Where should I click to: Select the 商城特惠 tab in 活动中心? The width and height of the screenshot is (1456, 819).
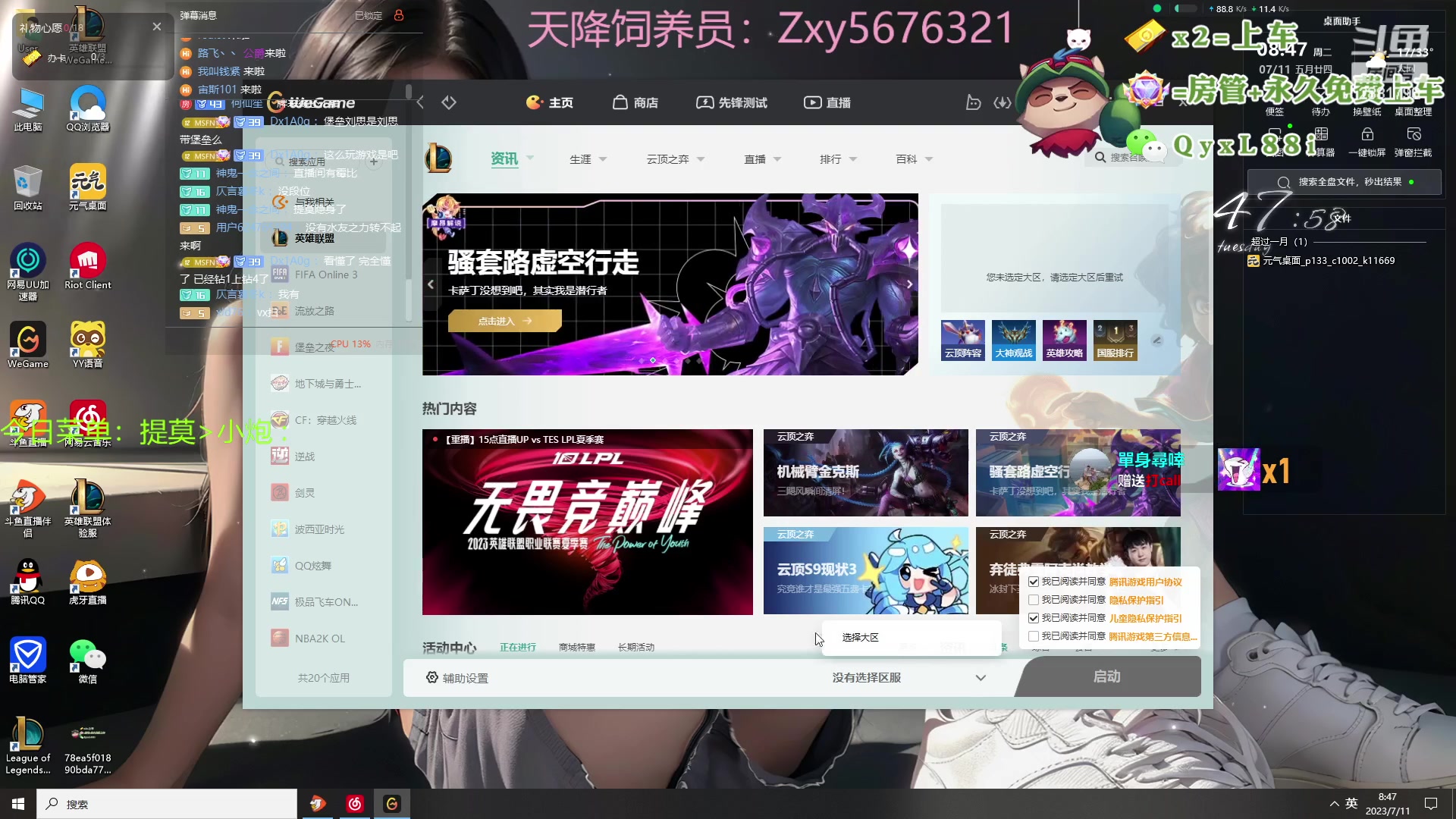(576, 647)
